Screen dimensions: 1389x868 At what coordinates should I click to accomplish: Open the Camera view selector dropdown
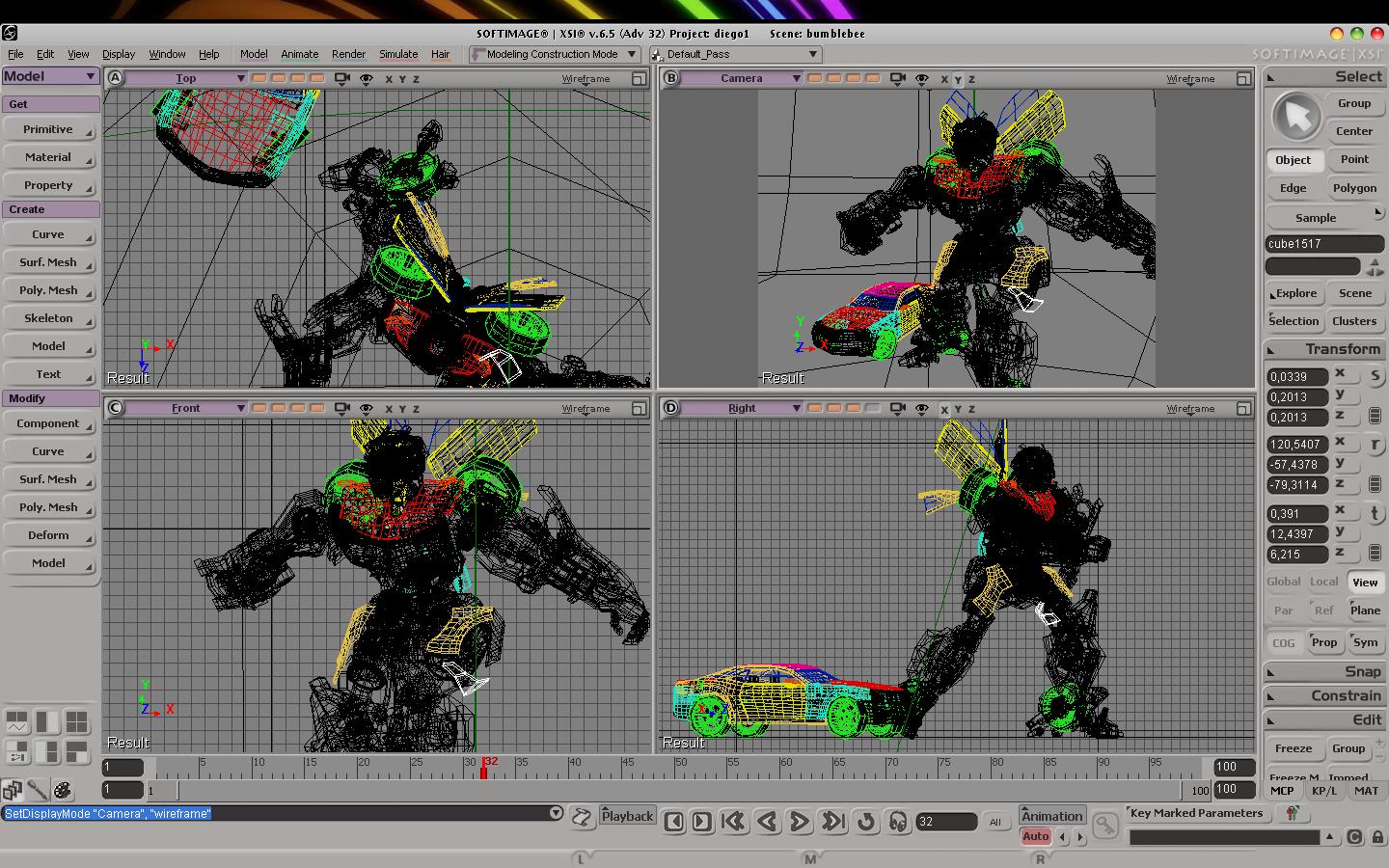point(742,78)
